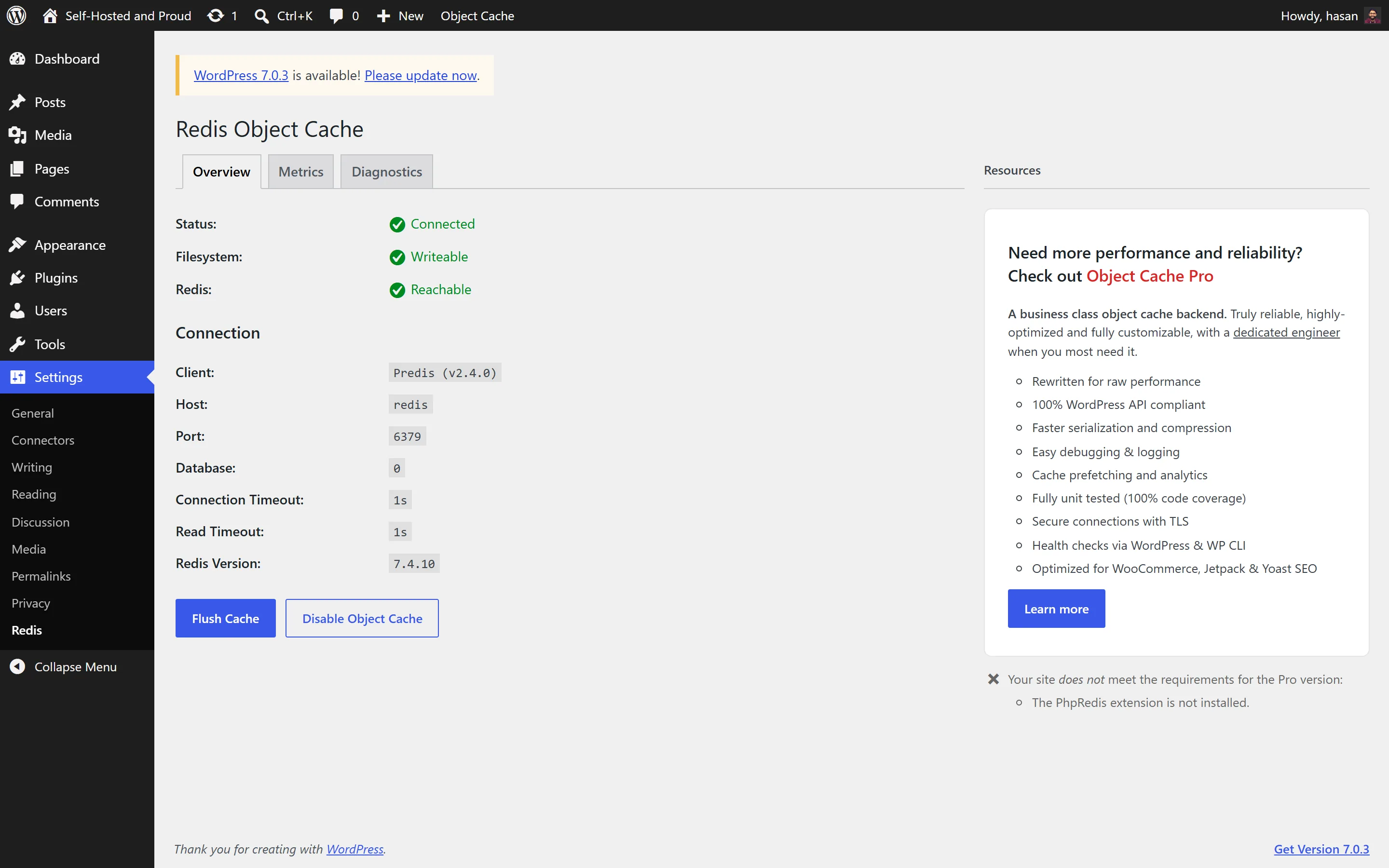This screenshot has width=1389, height=868.
Task: Switch to the Overview tab
Action: click(x=221, y=172)
